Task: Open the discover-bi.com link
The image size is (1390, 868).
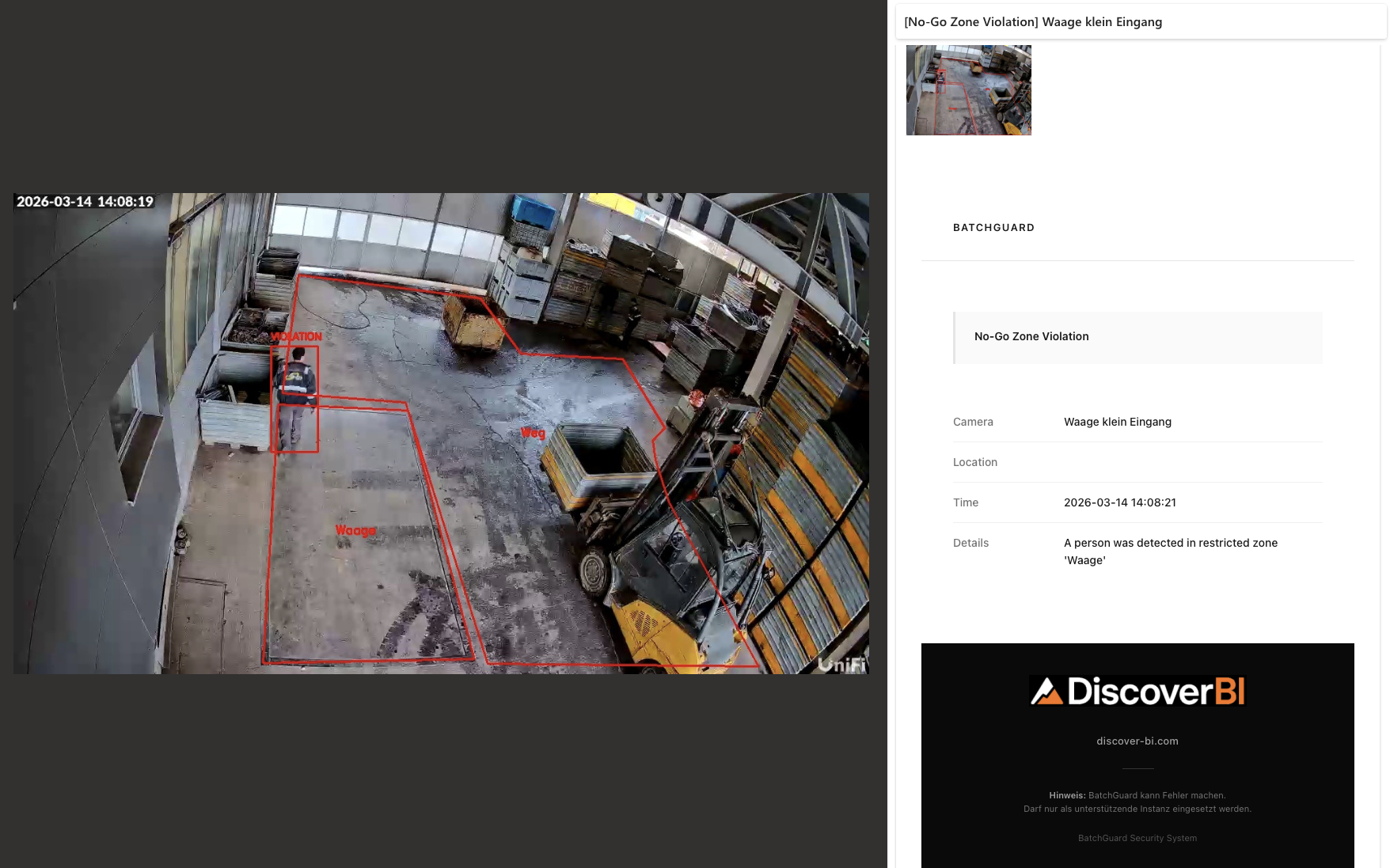Action: pyautogui.click(x=1137, y=741)
